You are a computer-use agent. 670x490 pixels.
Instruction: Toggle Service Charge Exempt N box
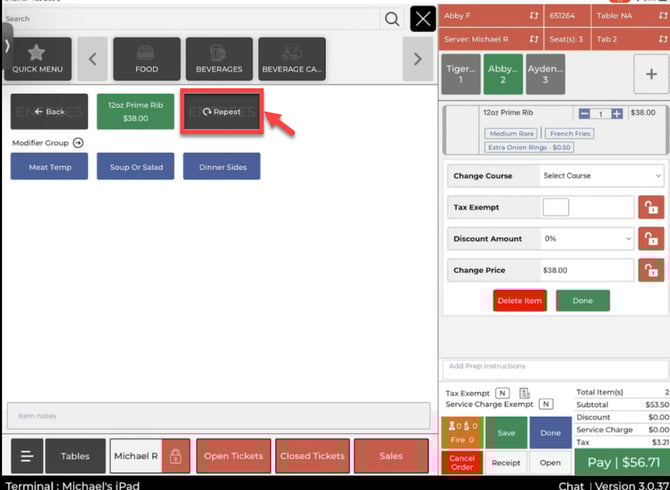point(545,405)
